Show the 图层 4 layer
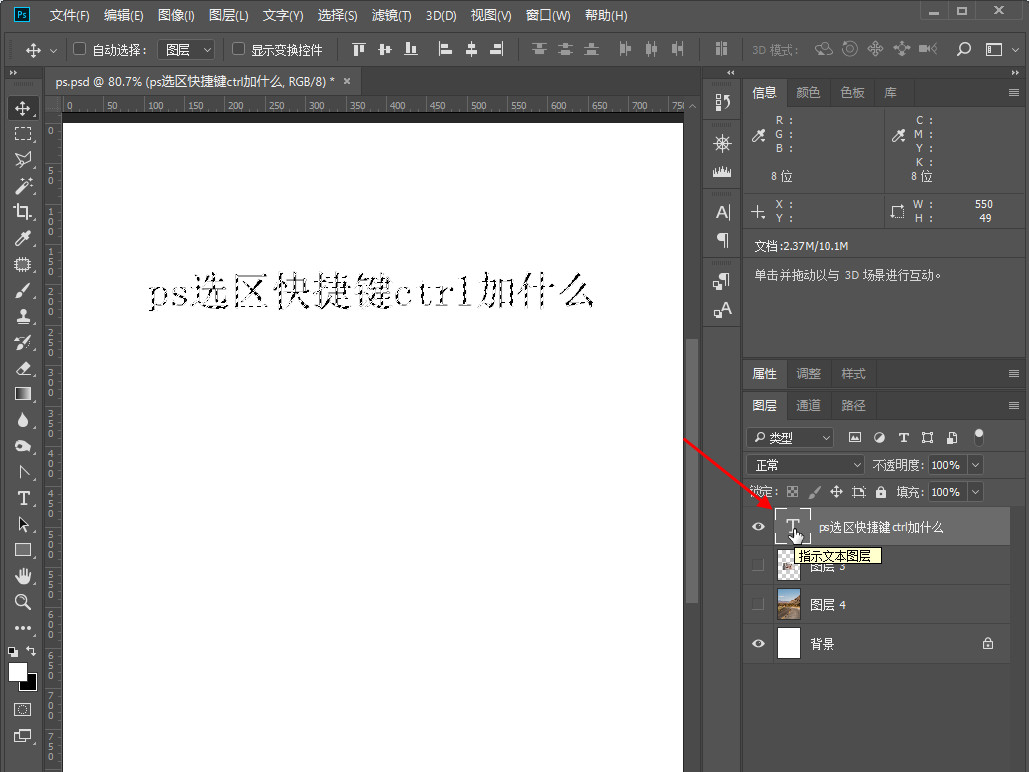The width and height of the screenshot is (1029, 772). coord(758,604)
